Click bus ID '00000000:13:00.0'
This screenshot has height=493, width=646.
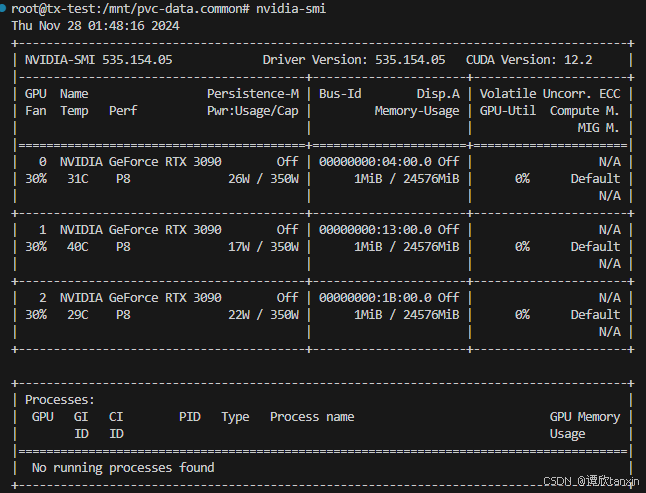(375, 229)
